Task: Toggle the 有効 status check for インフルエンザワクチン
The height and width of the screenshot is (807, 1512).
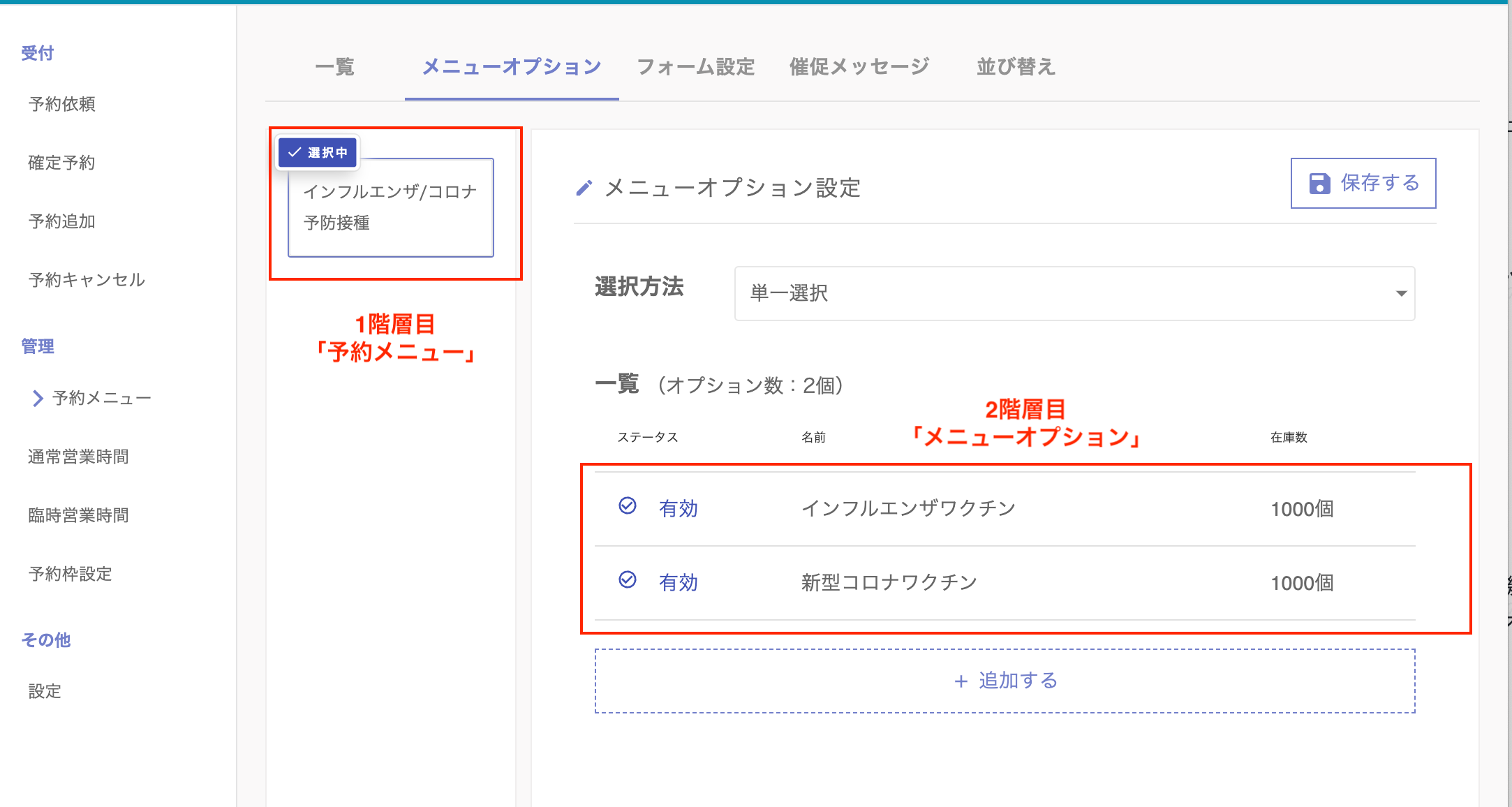Action: click(x=628, y=506)
